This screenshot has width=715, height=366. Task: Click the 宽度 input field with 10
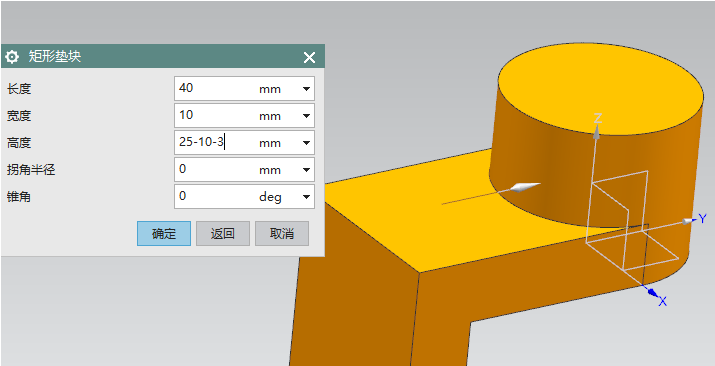(x=214, y=115)
